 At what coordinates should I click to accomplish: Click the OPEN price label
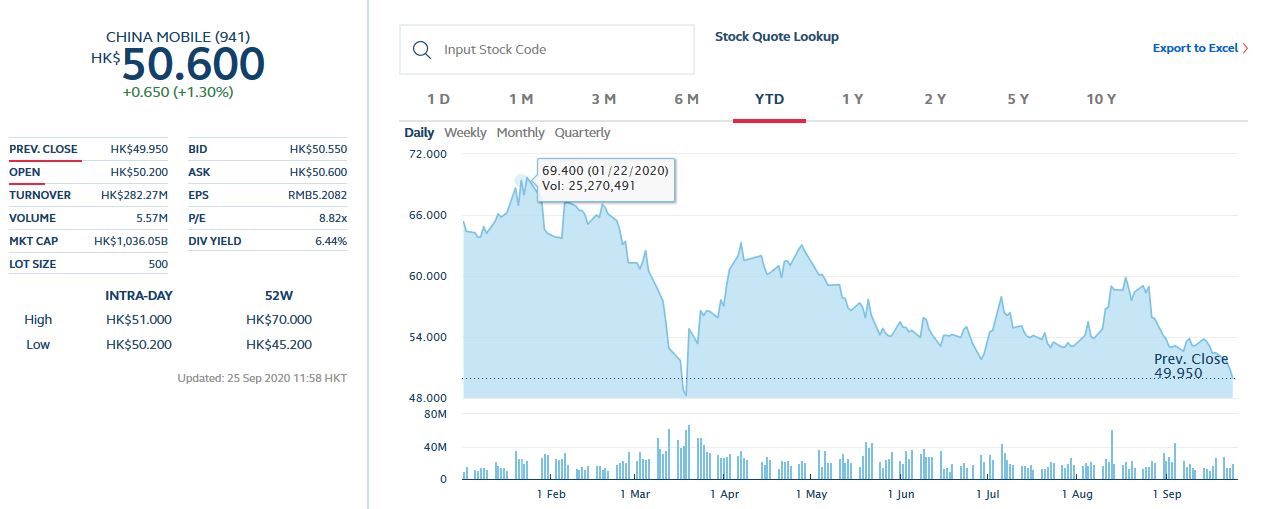pyautogui.click(x=25, y=172)
